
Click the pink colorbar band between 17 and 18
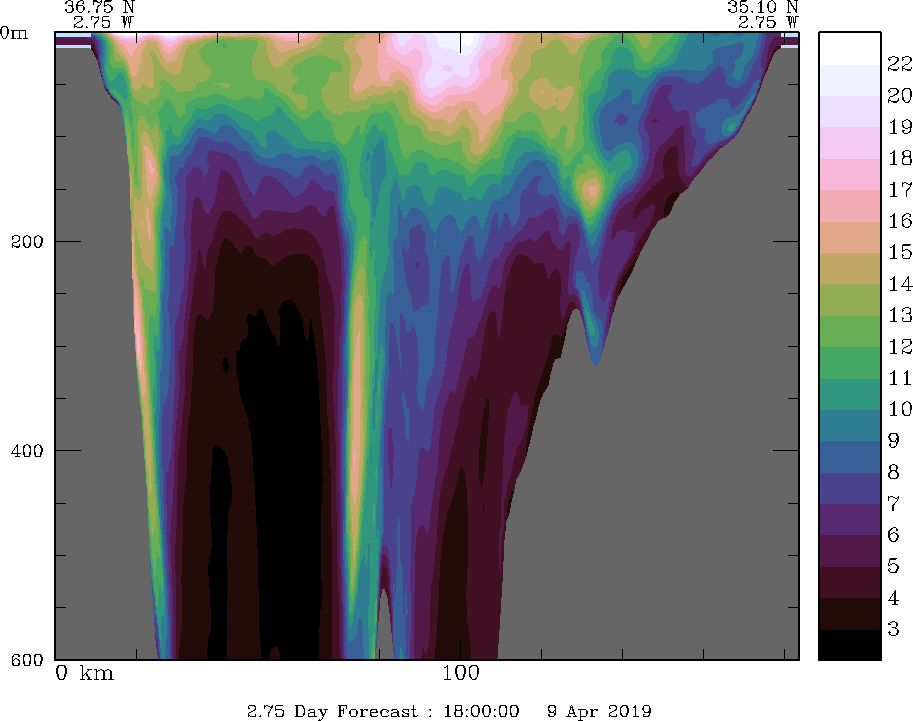pos(850,175)
